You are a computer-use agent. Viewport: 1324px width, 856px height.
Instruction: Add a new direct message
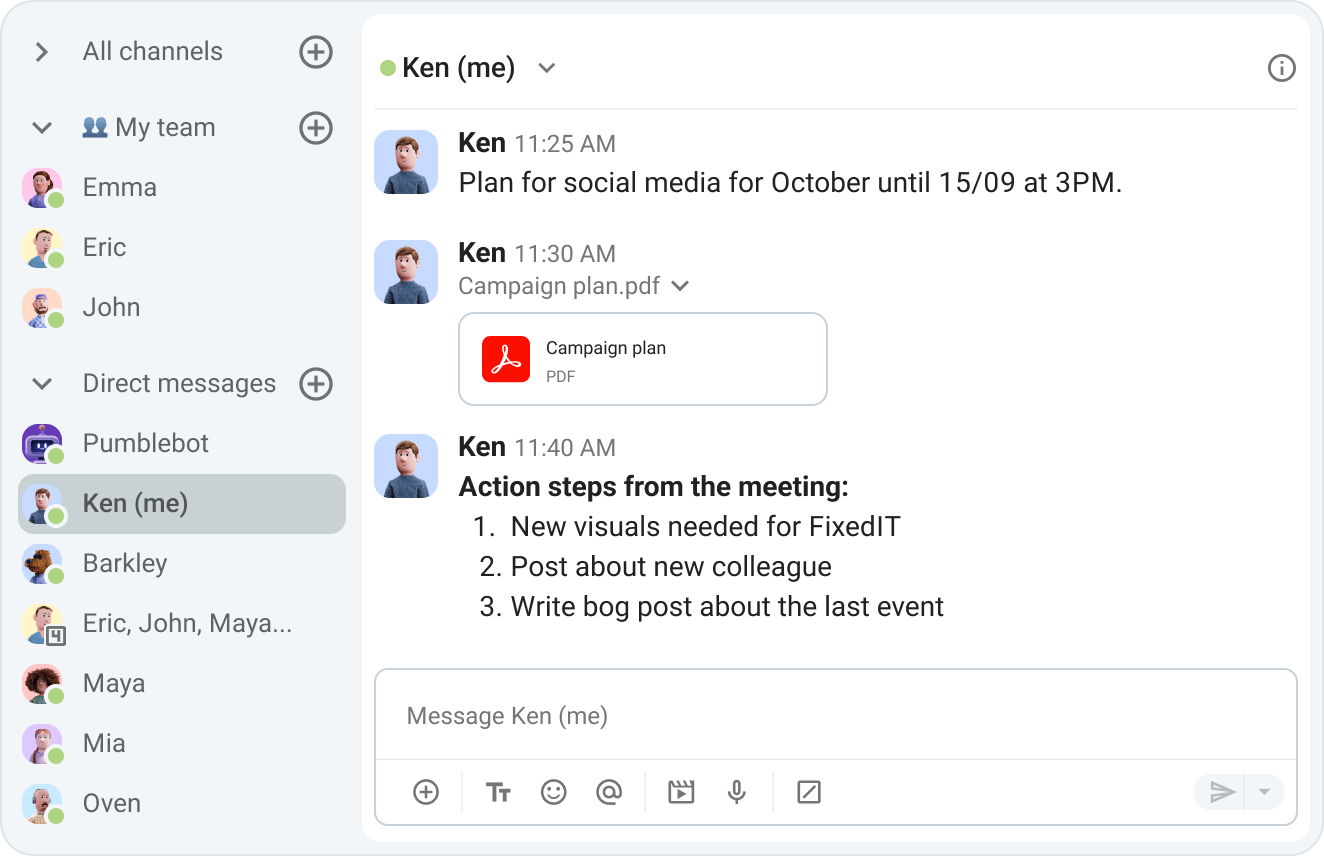tap(316, 384)
